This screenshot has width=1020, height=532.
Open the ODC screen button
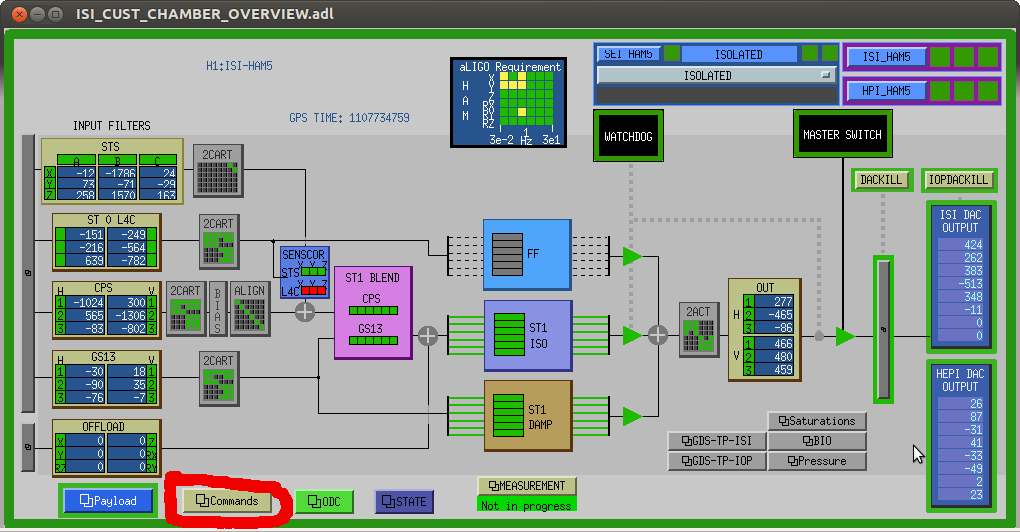click(324, 501)
